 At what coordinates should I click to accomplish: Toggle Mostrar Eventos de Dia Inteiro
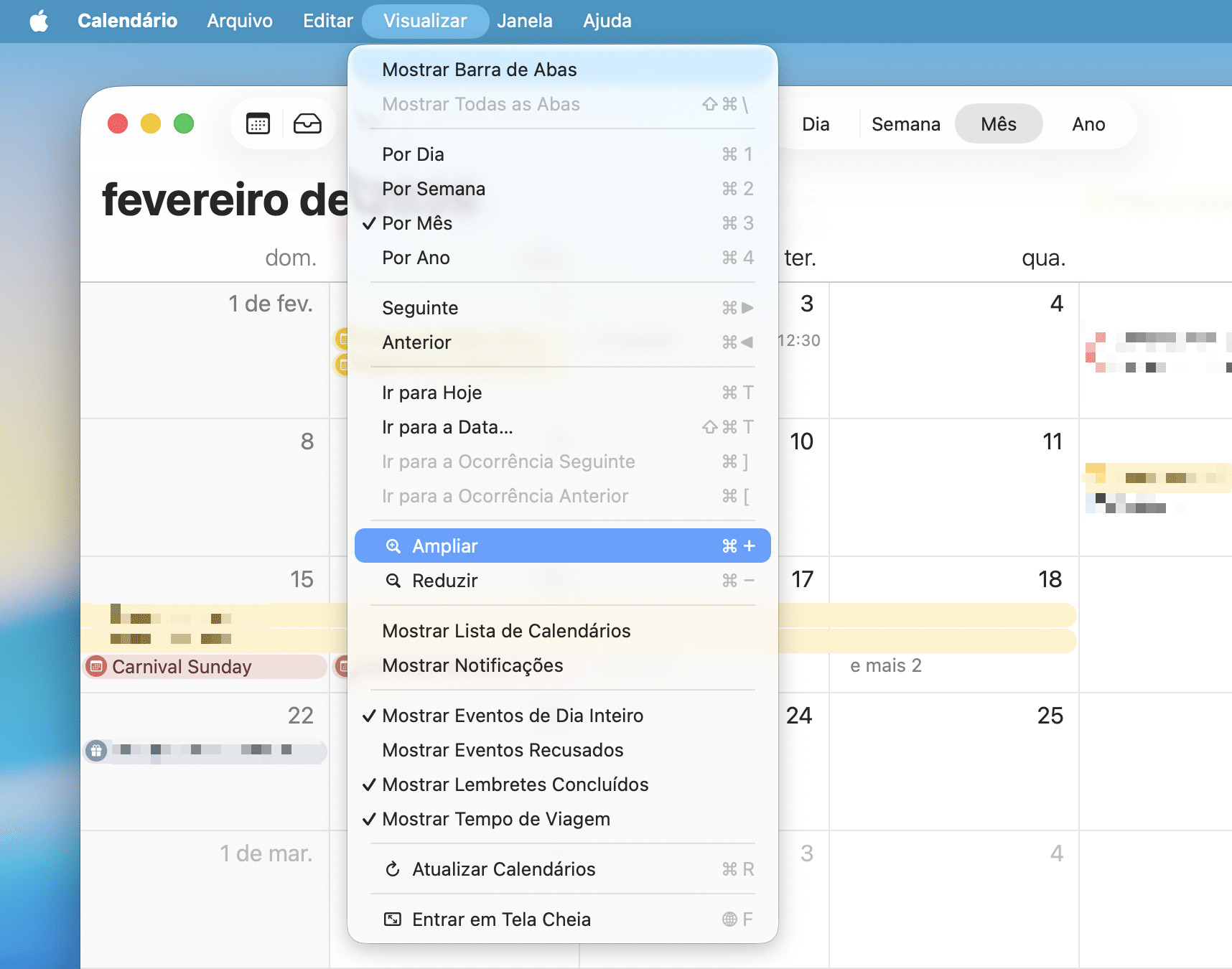(x=513, y=716)
